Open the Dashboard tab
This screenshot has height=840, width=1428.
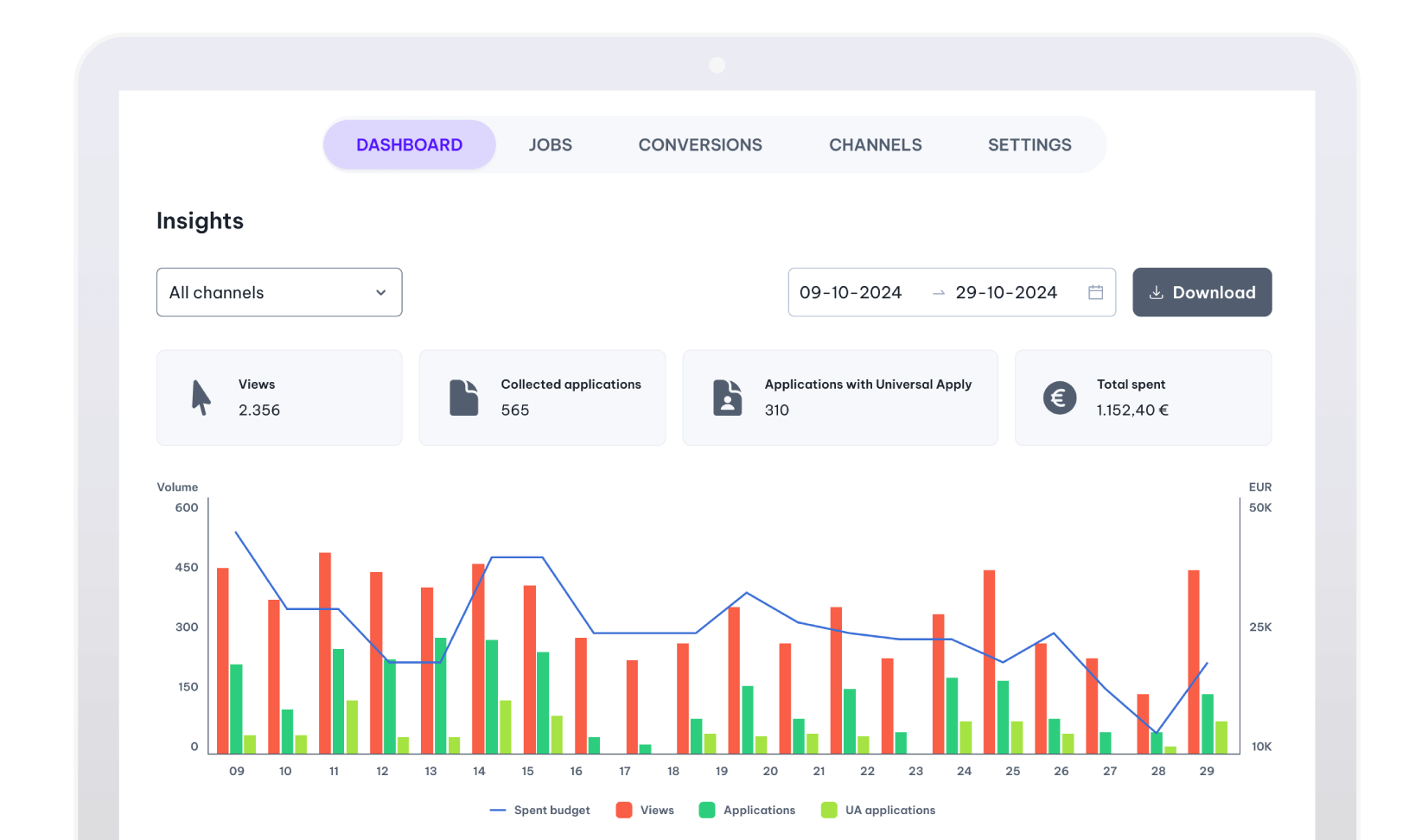pyautogui.click(x=409, y=145)
